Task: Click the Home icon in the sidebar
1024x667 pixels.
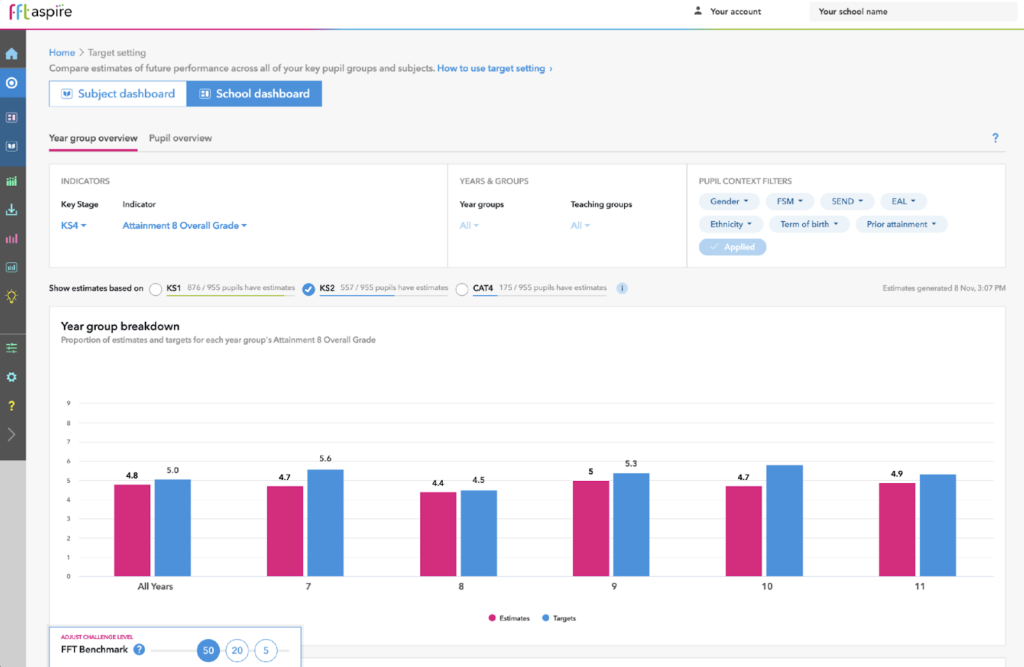Action: (x=12, y=54)
